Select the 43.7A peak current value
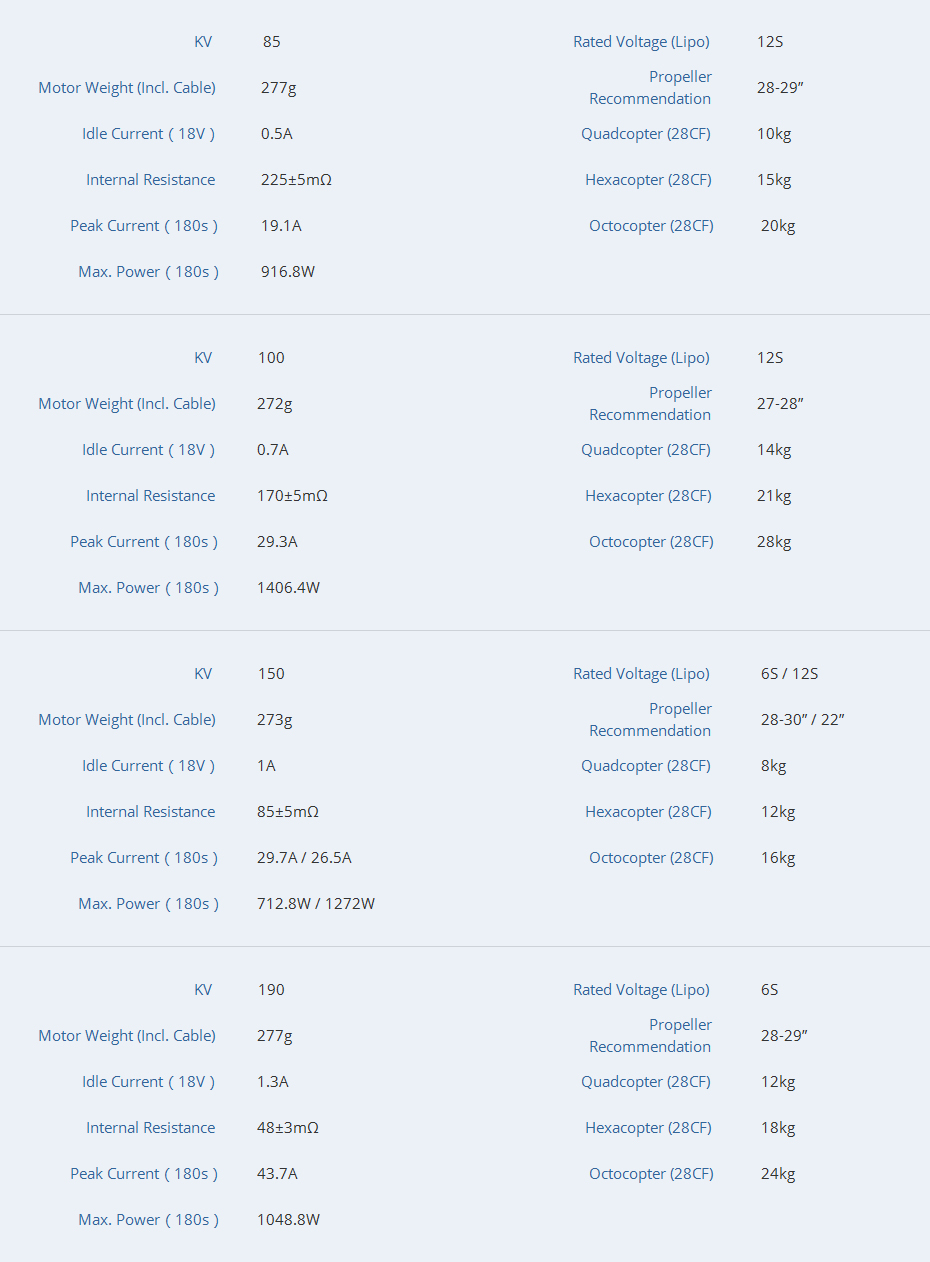This screenshot has height=1262, width=930. coord(277,1174)
